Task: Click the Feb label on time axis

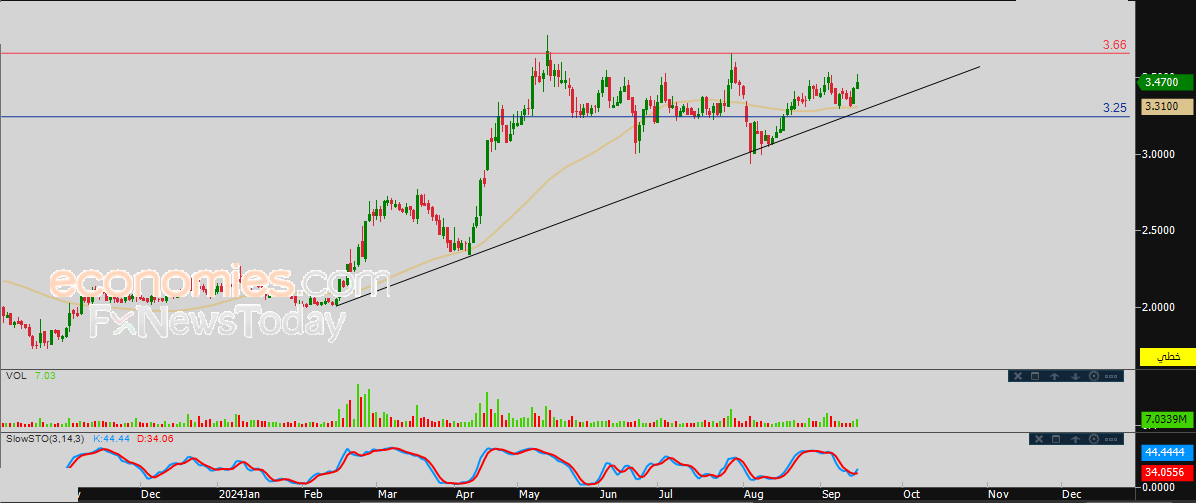Action: point(313,494)
